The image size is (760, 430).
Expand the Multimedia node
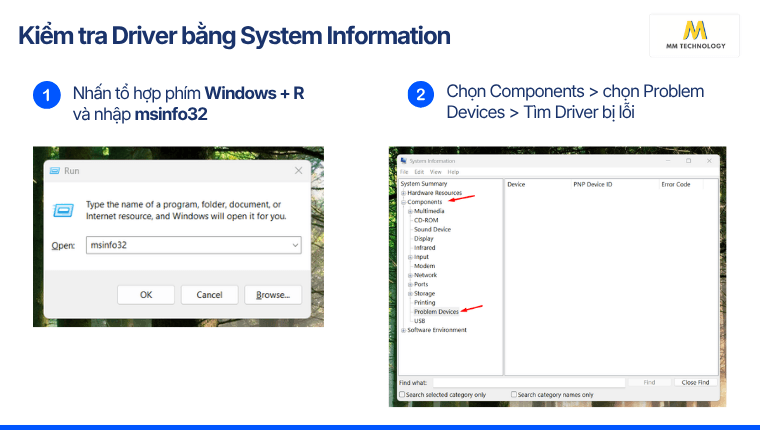click(x=410, y=211)
